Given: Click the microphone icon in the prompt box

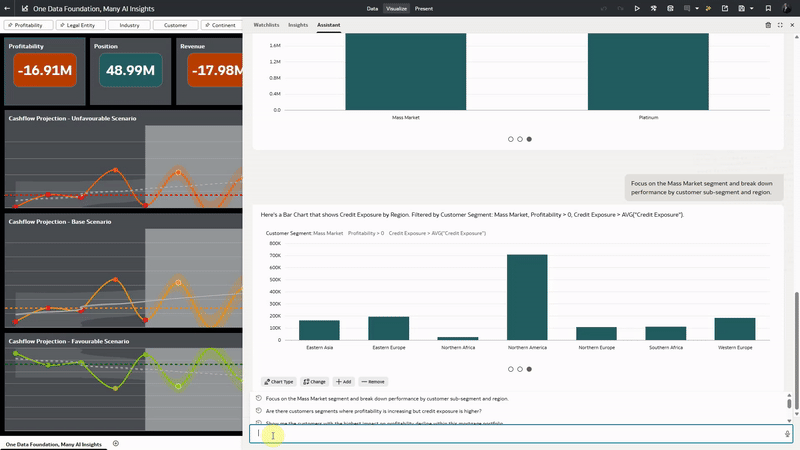Looking at the screenshot, I should click(x=787, y=434).
